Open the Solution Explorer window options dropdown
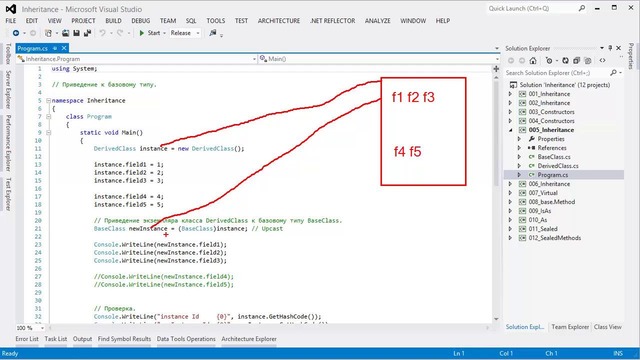 [602, 48]
